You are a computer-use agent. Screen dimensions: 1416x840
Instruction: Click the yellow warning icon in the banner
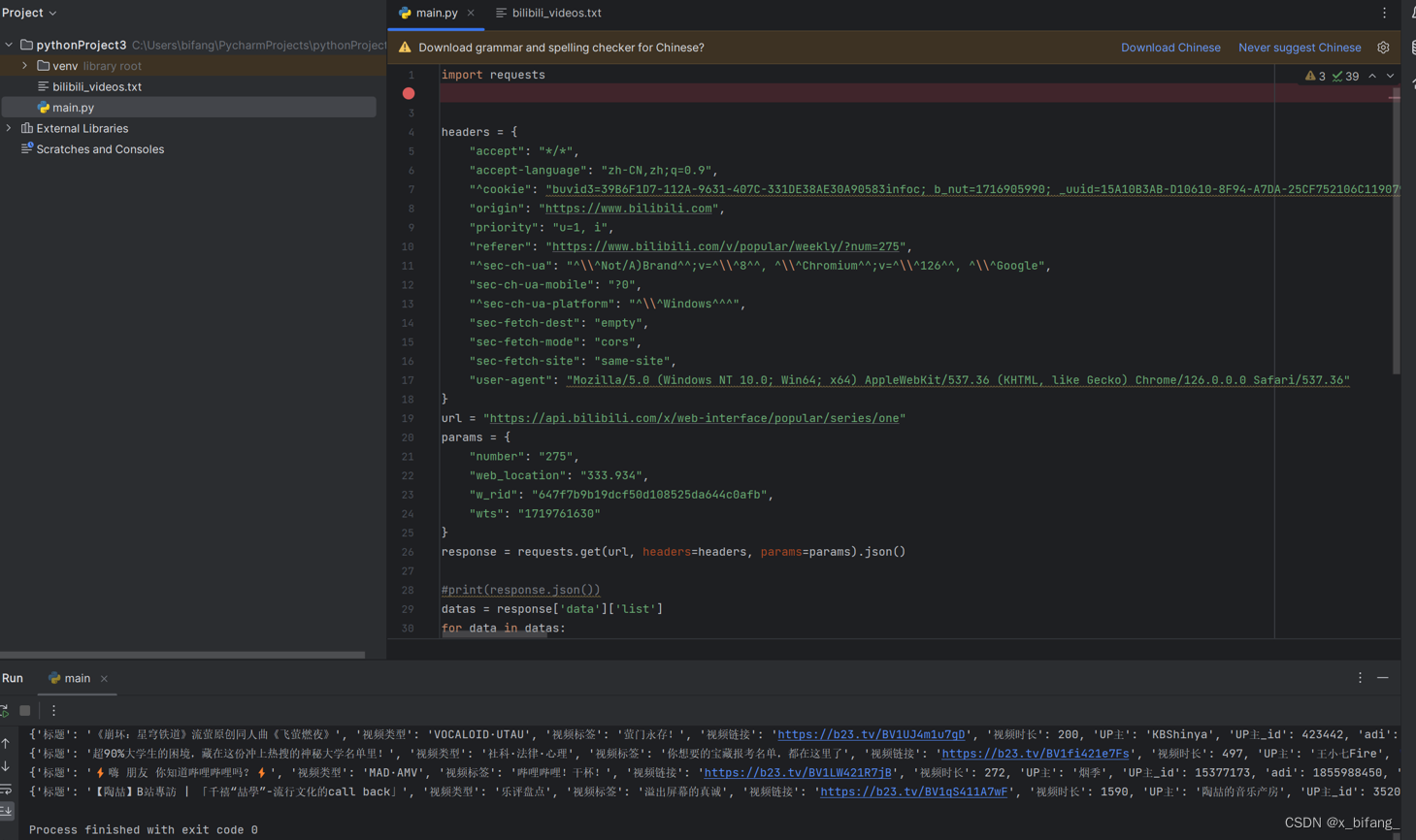click(405, 48)
